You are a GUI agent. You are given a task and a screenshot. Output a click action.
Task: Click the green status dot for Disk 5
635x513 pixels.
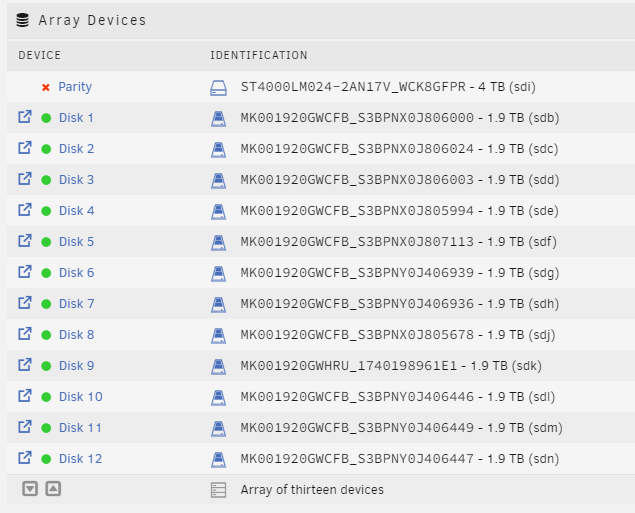pyautogui.click(x=46, y=242)
